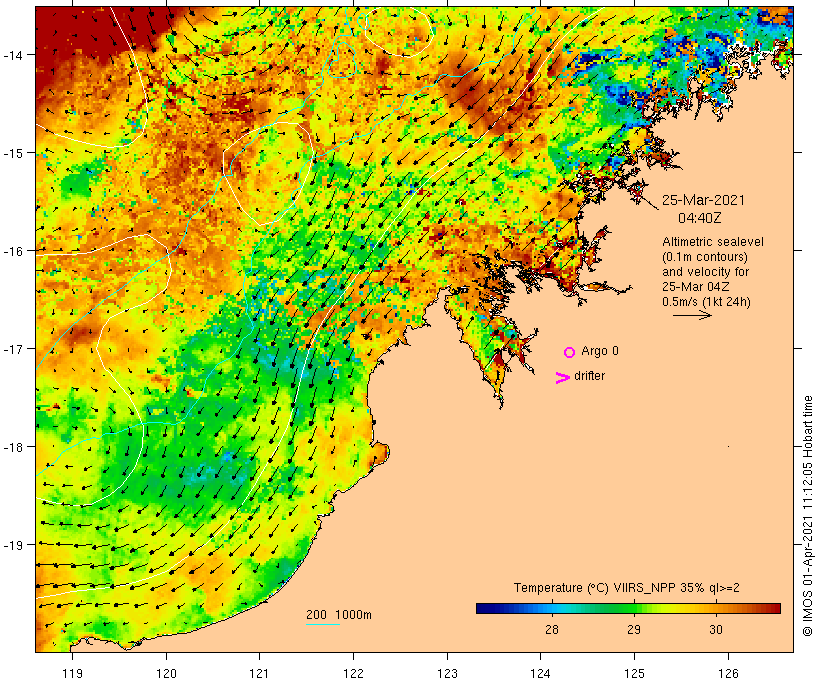
Task: Click the '125' longitude axis label
Action: (x=634, y=673)
